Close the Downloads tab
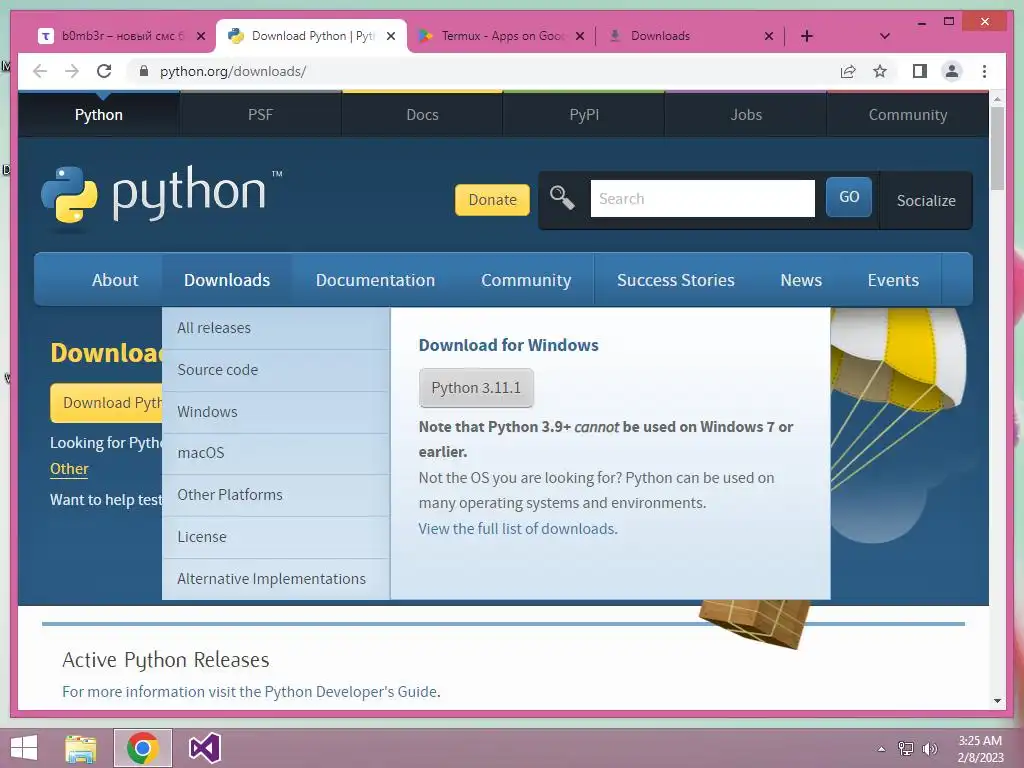Screen dimensions: 1024x768 coord(769,36)
